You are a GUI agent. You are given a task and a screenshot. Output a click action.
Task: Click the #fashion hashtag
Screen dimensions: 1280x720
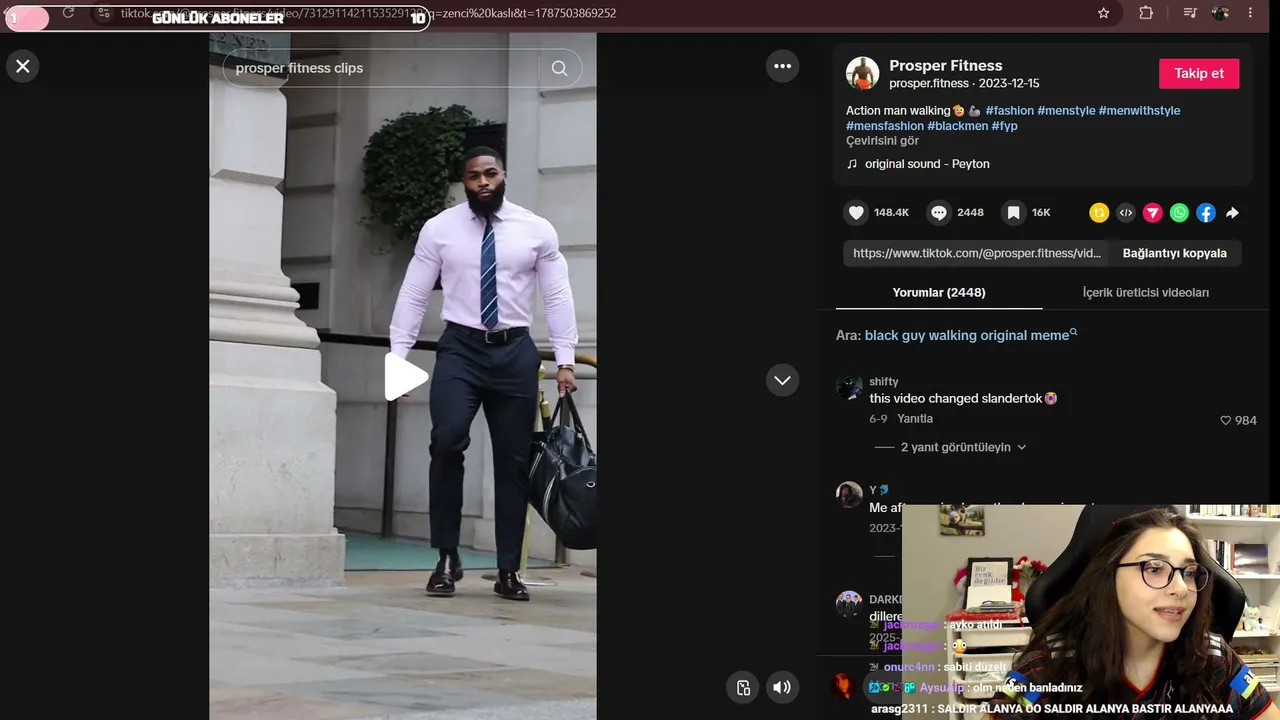click(x=1009, y=110)
